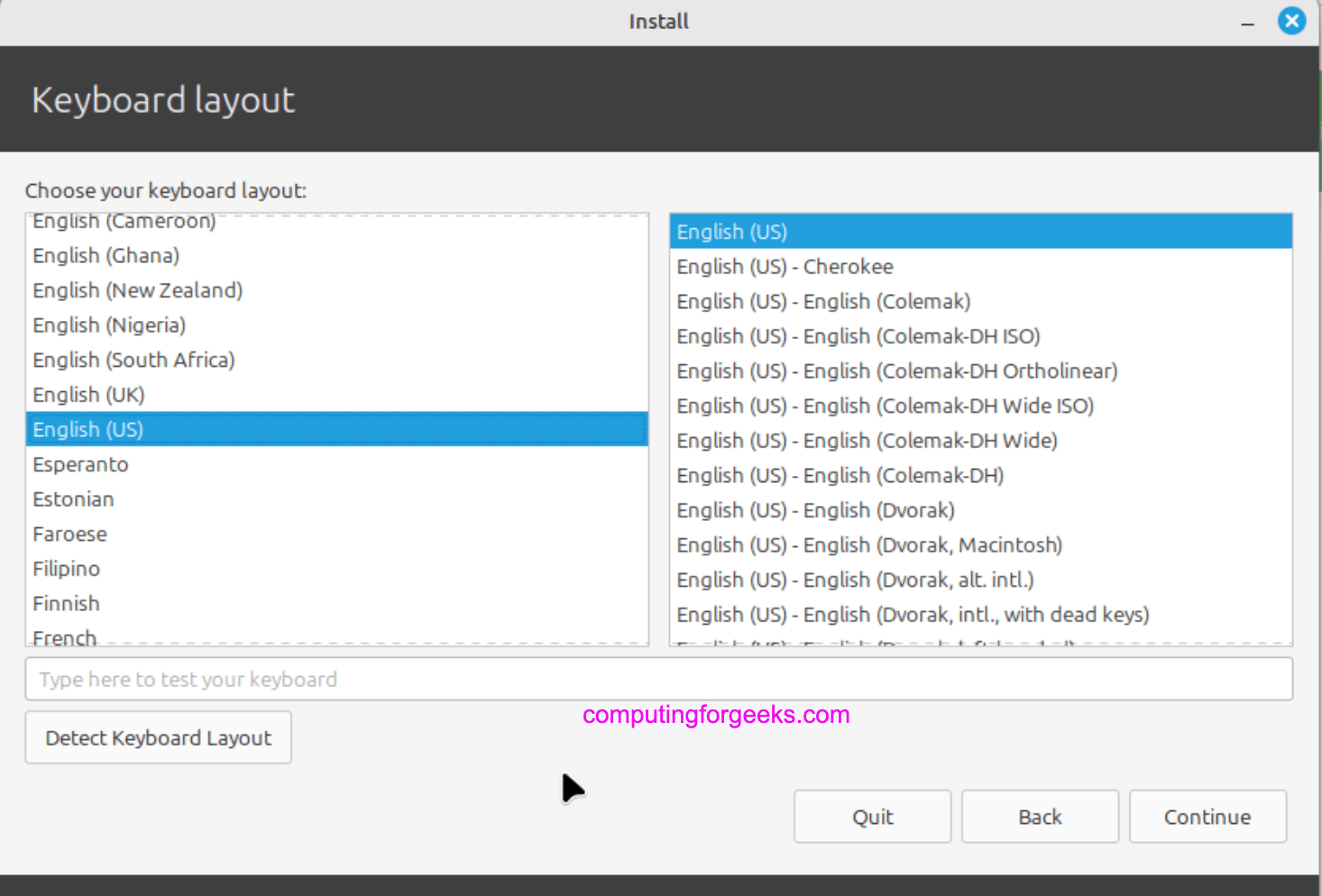Select Finnish keyboard layout
Image resolution: width=1322 pixels, height=896 pixels.
(66, 603)
